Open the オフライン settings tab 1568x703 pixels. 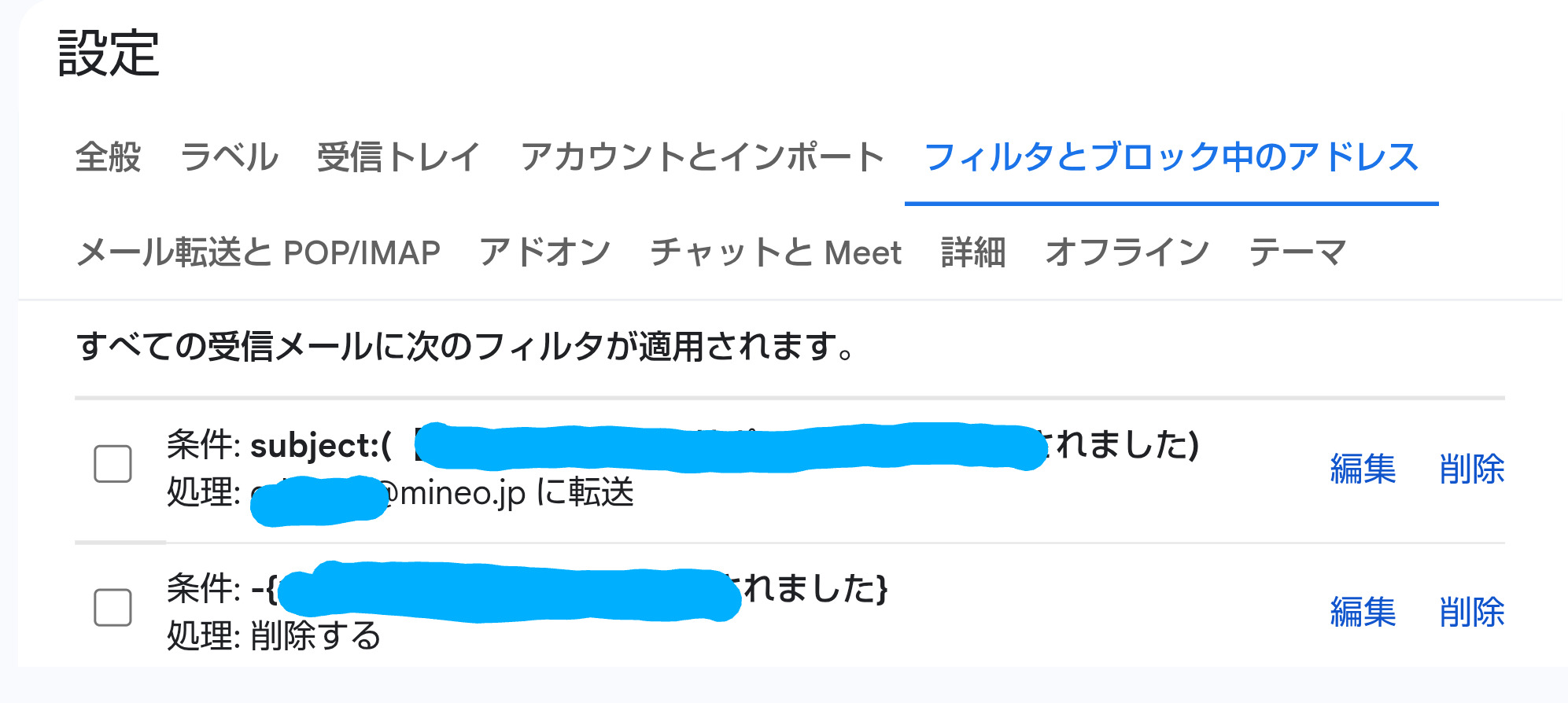coord(1127,253)
